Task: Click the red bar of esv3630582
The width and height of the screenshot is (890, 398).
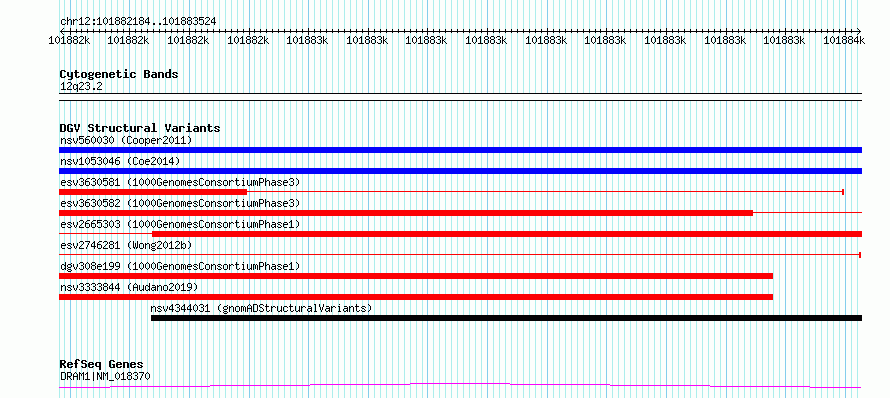Action: click(x=406, y=213)
